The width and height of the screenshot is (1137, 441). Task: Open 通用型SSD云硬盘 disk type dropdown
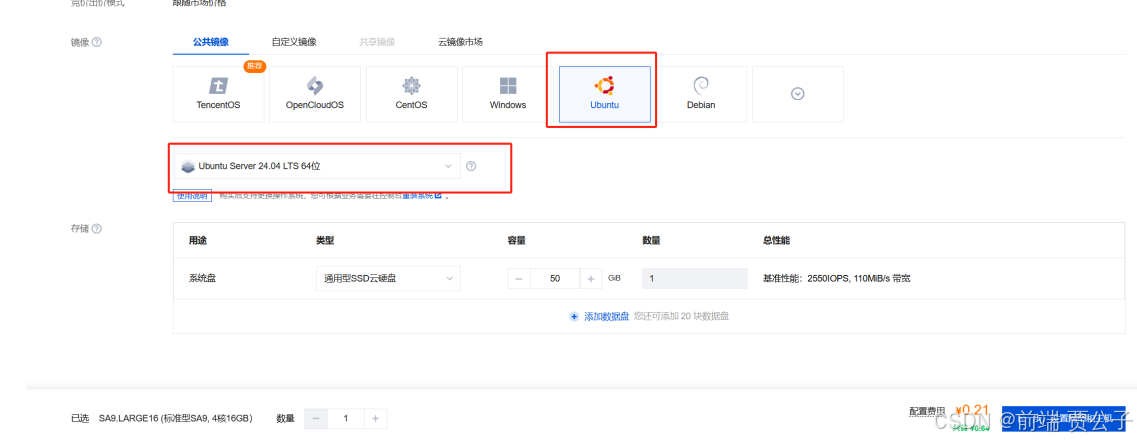tap(388, 279)
